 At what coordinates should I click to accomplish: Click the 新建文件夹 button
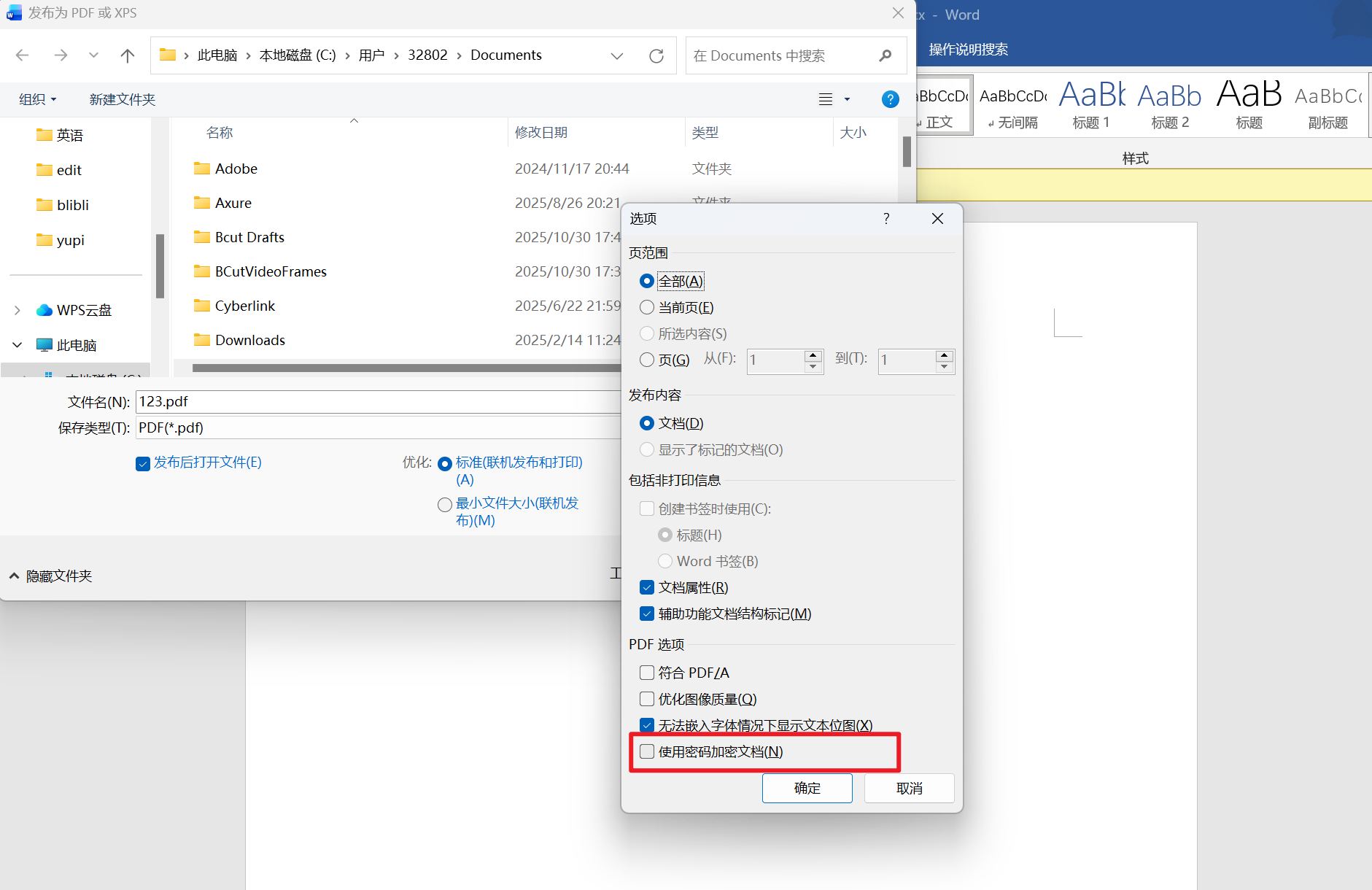[x=122, y=99]
